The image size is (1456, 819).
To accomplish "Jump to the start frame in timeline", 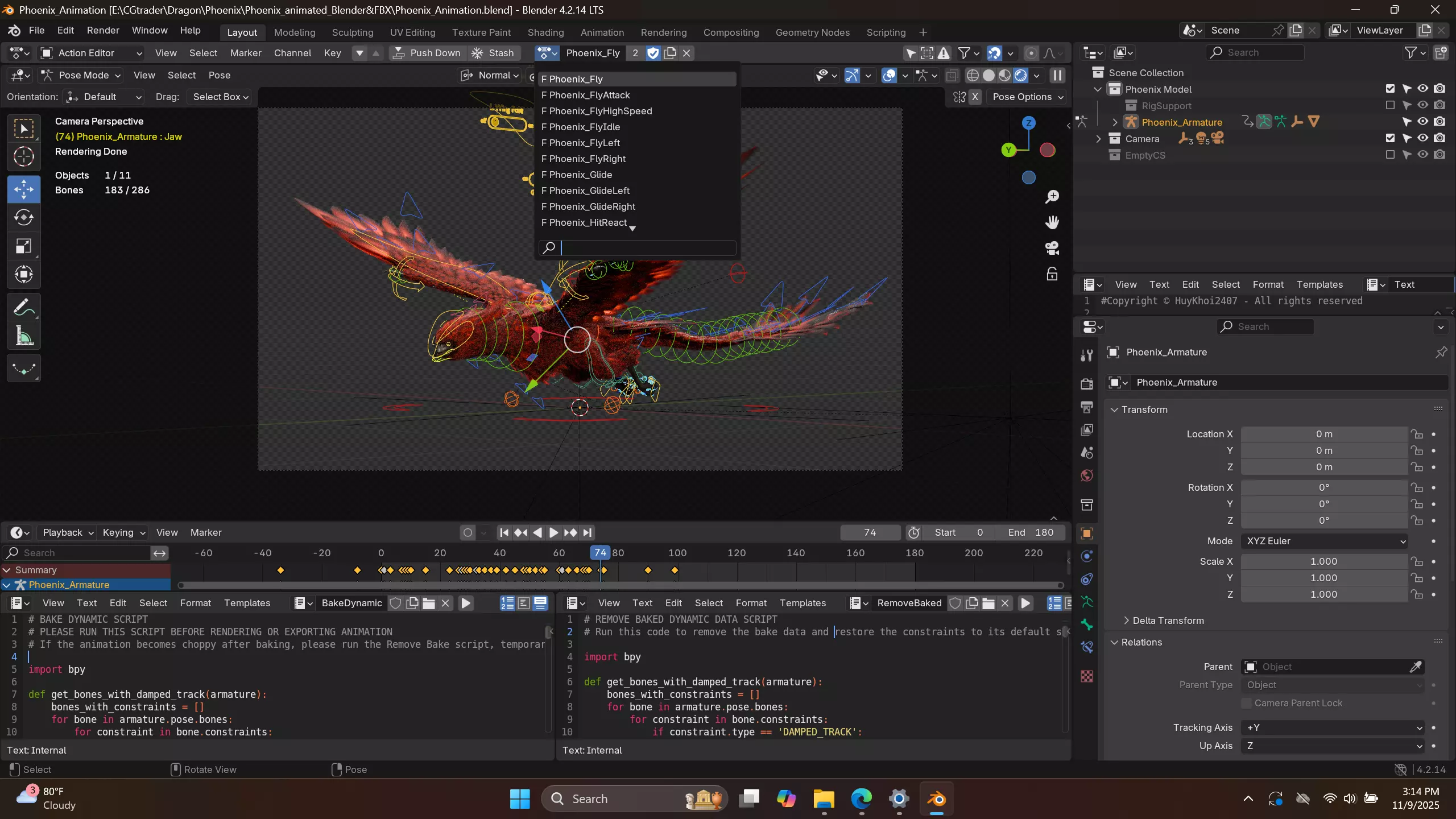I will 504,532.
